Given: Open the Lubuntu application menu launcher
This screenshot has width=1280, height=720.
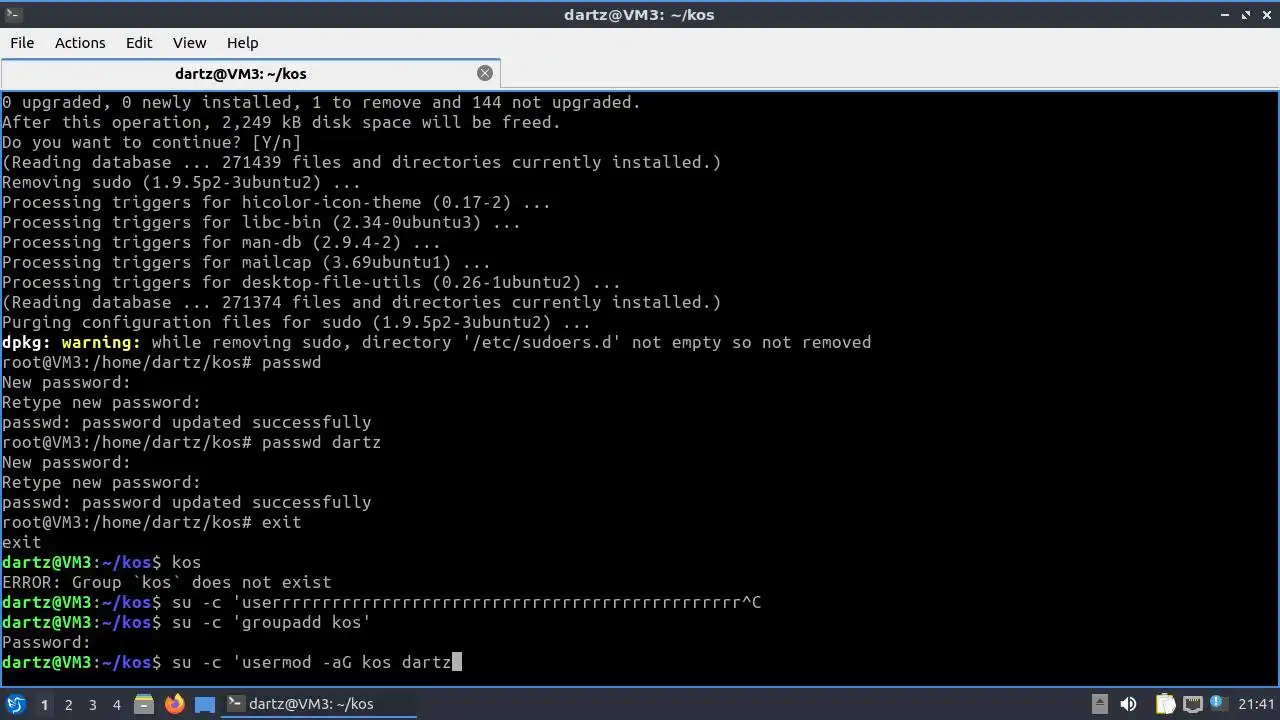Looking at the screenshot, I should pos(15,704).
